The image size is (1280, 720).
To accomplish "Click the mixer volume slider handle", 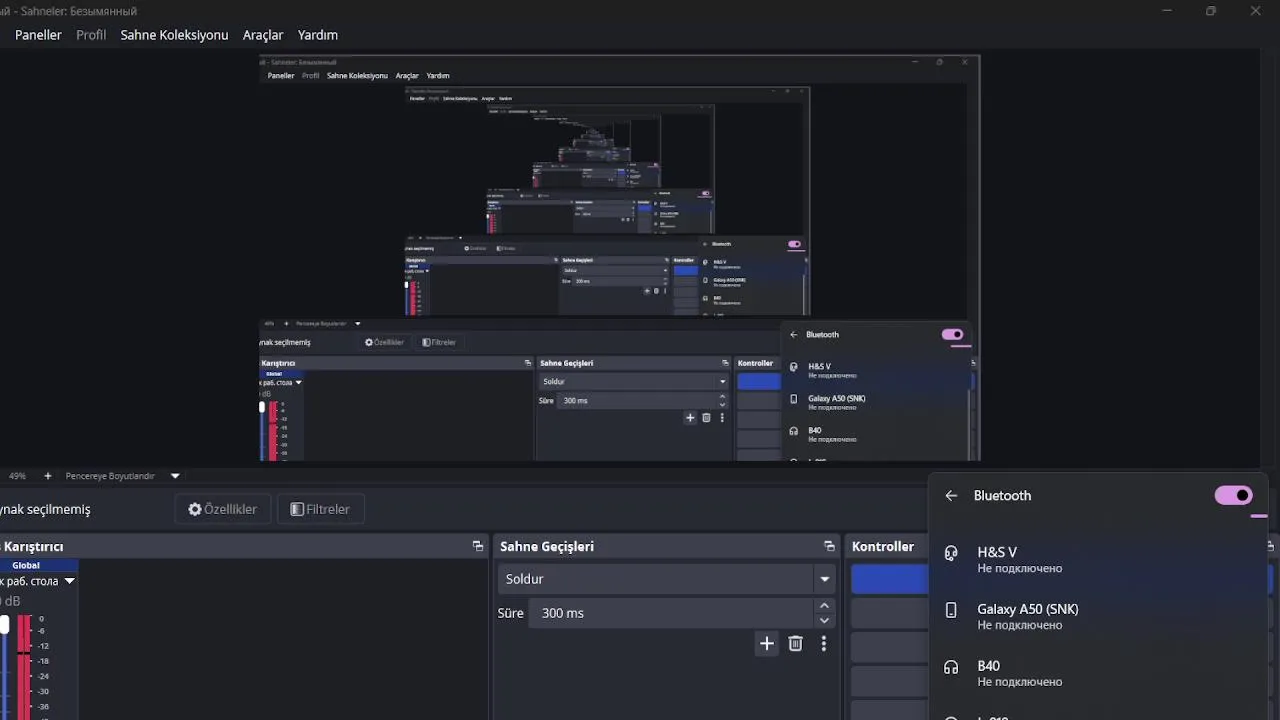I will (x=4, y=624).
